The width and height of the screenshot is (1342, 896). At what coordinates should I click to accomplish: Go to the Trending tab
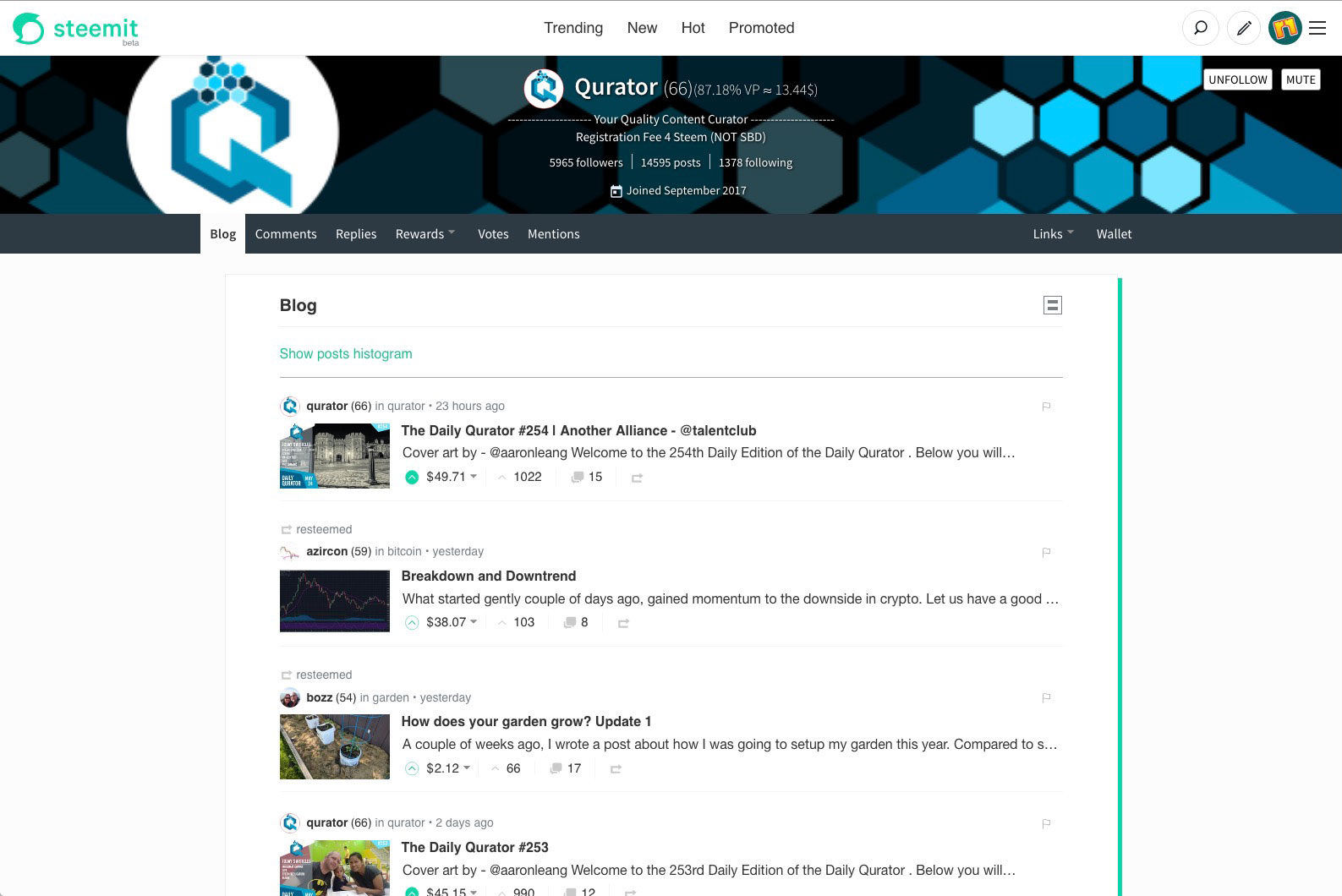573,28
